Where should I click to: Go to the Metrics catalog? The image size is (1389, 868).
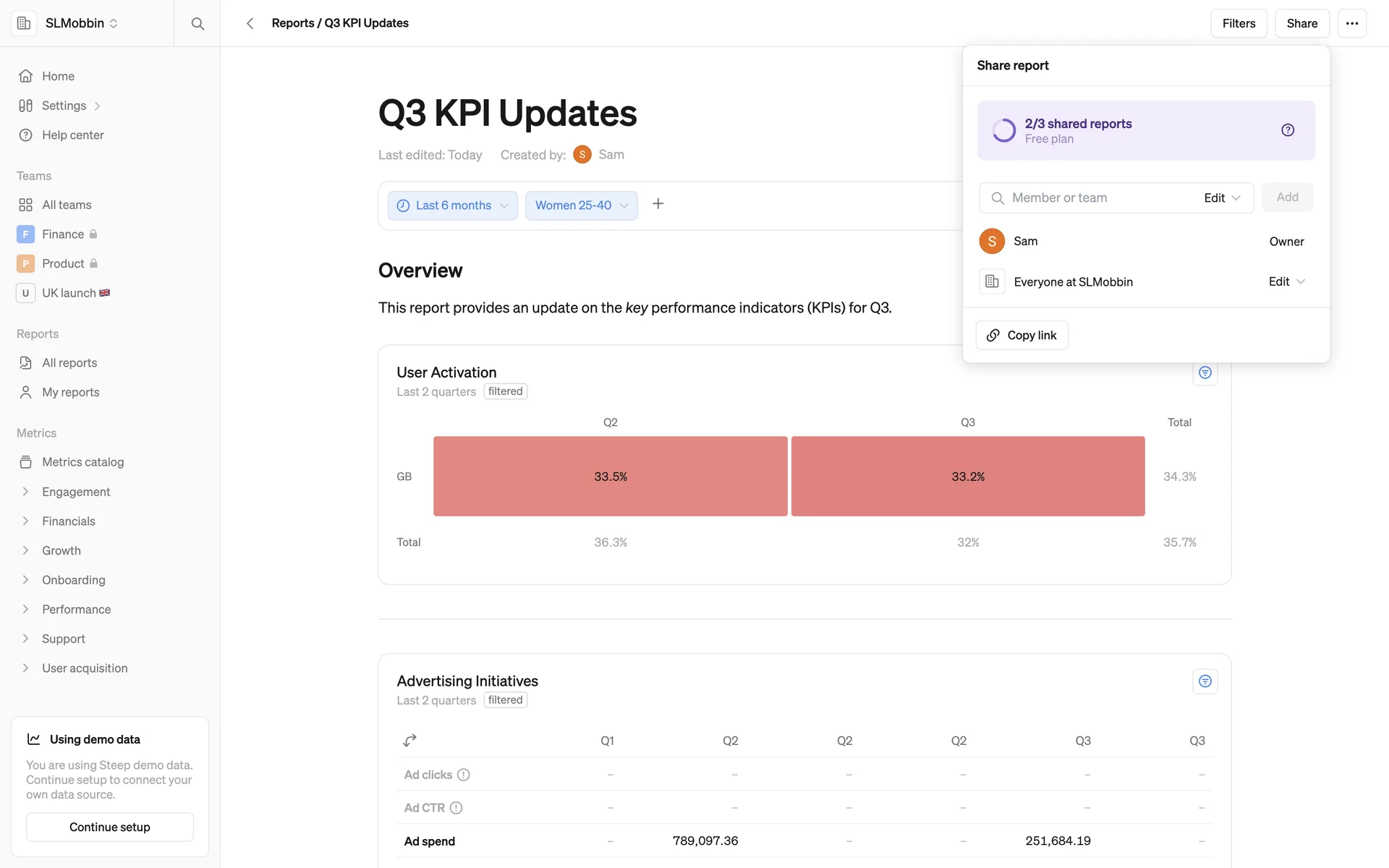(82, 462)
